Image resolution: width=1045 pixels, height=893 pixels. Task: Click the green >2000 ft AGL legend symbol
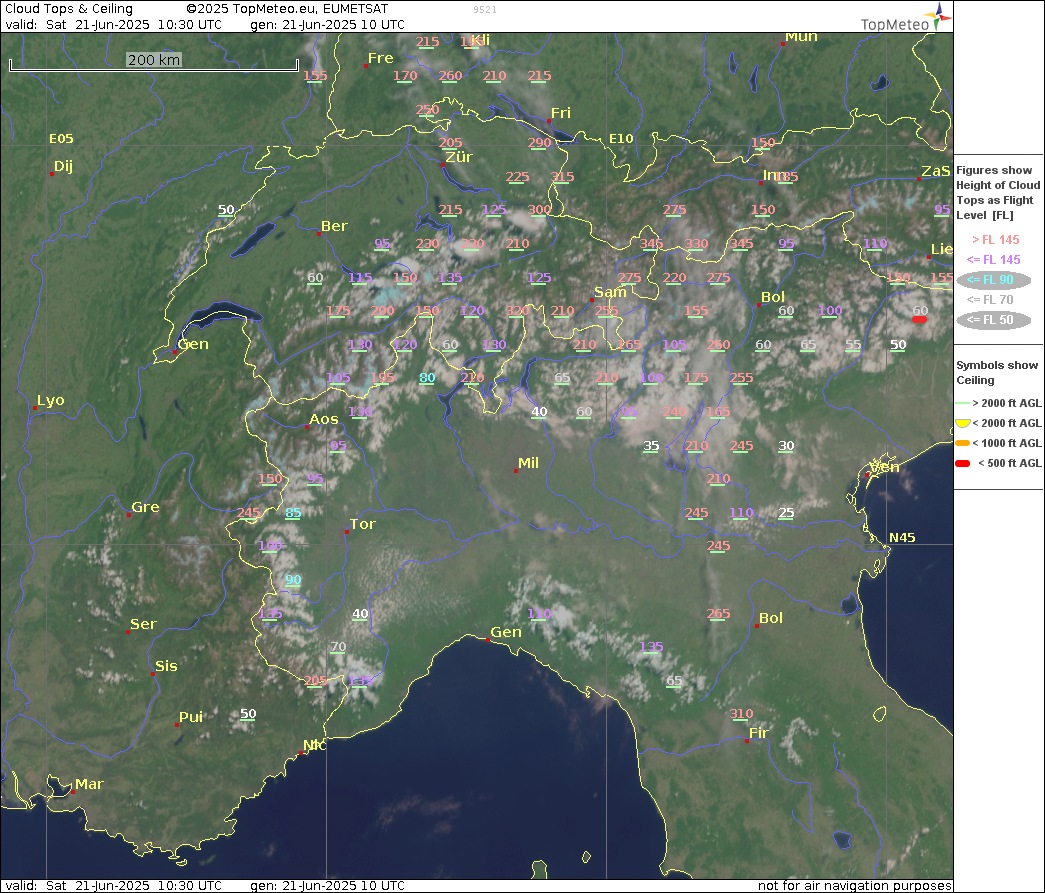click(962, 403)
